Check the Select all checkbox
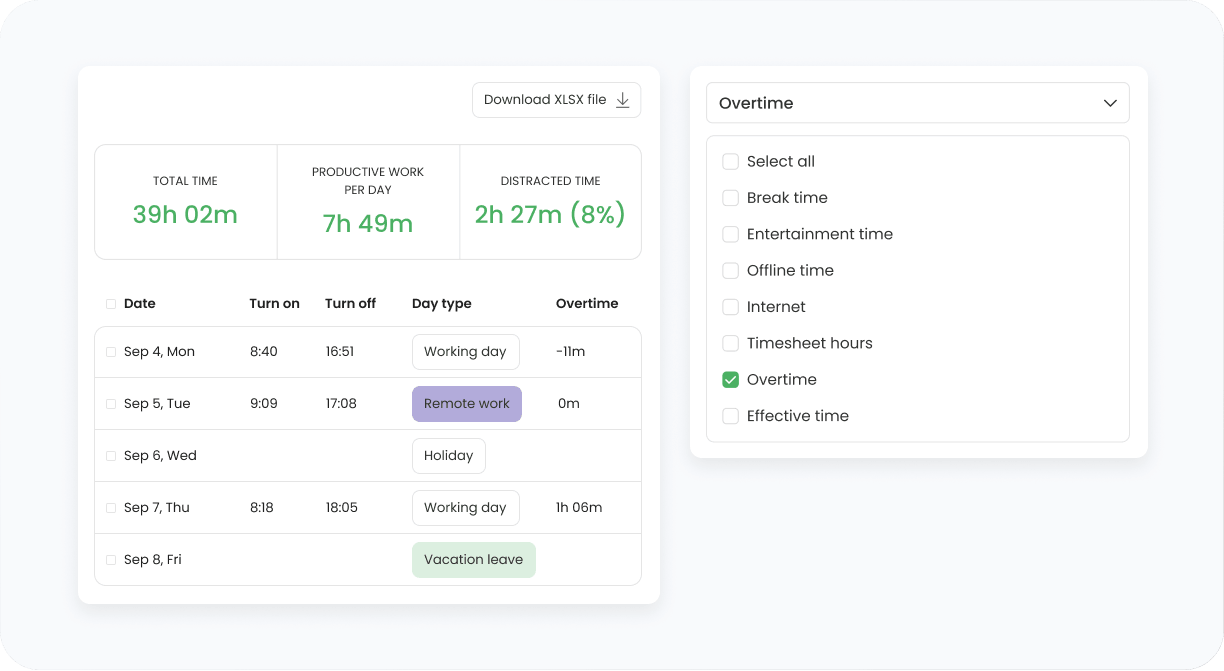The width and height of the screenshot is (1224, 671). (731, 162)
